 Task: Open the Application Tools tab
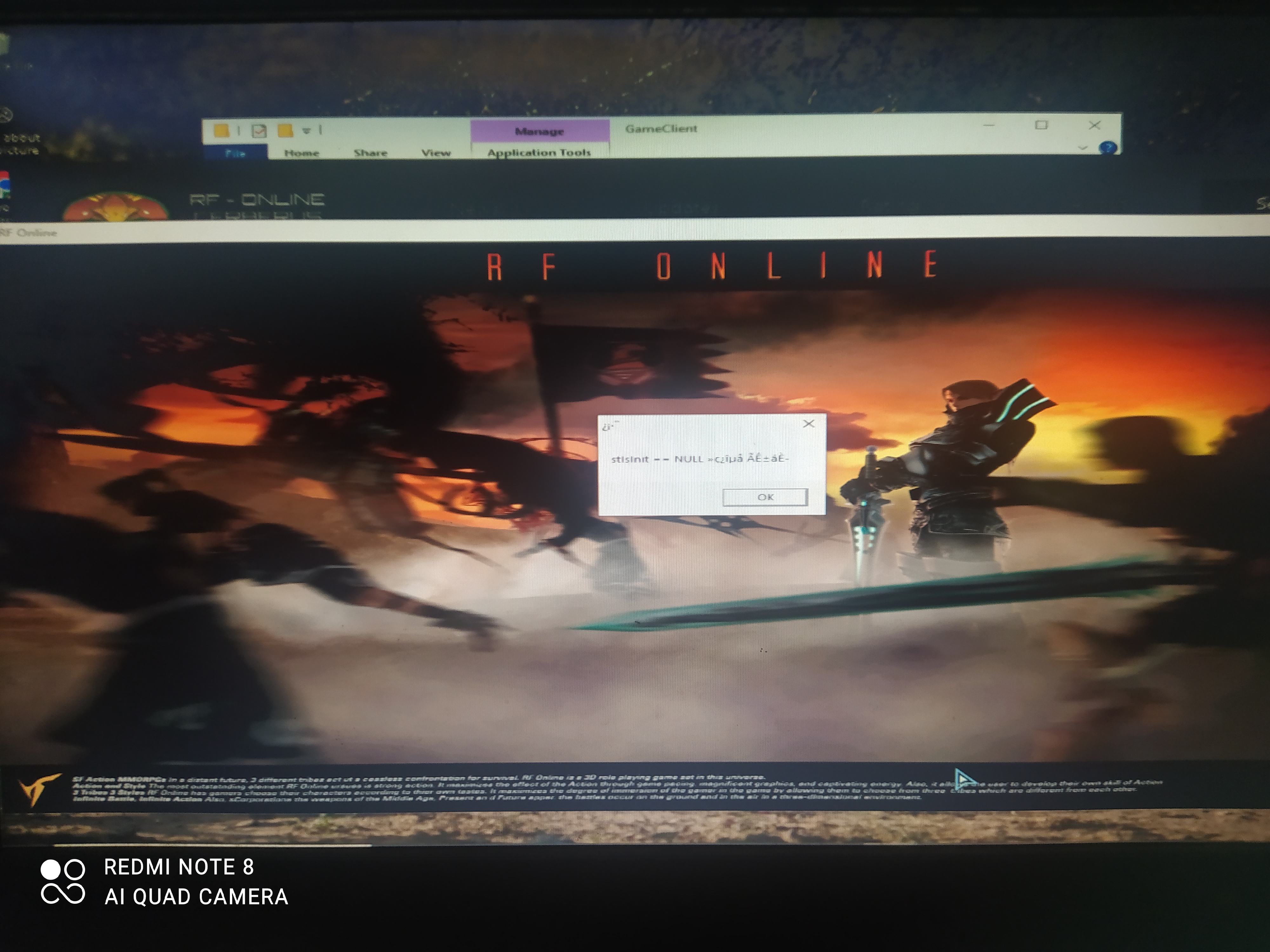[539, 152]
